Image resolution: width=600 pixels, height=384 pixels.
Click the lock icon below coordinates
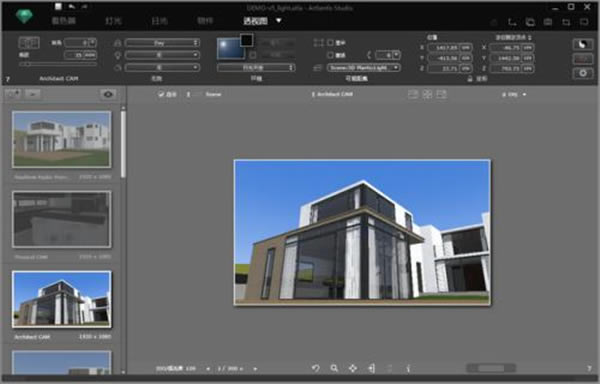tap(470, 78)
